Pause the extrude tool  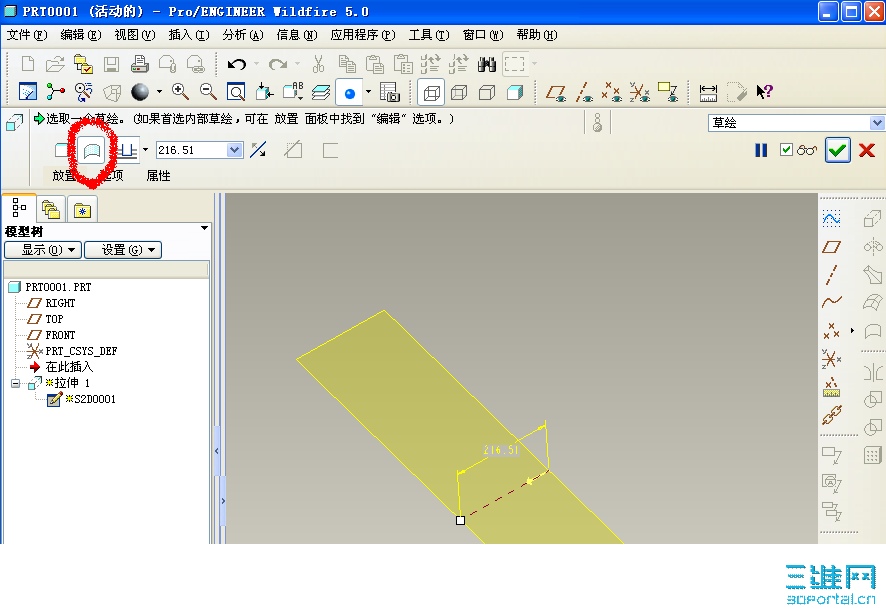[761, 150]
